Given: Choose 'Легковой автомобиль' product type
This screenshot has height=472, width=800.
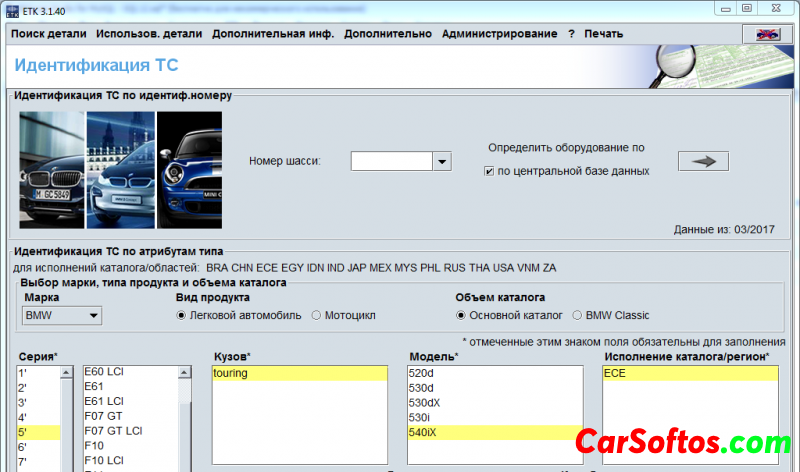Looking at the screenshot, I should [x=181, y=316].
